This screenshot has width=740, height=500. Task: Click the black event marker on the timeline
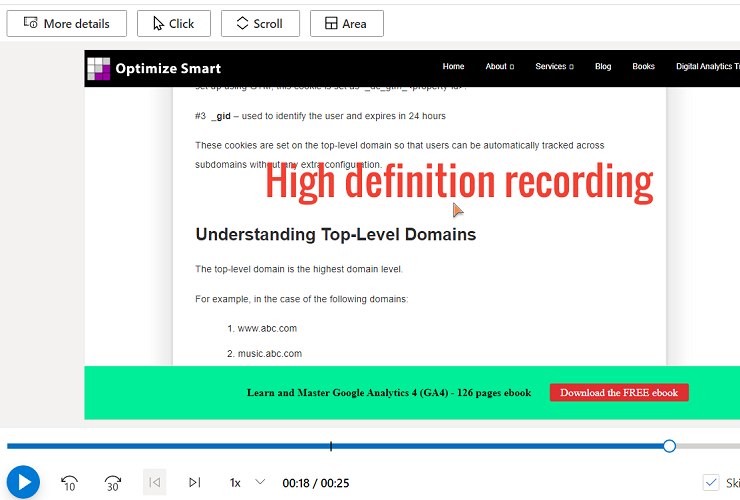click(x=331, y=446)
